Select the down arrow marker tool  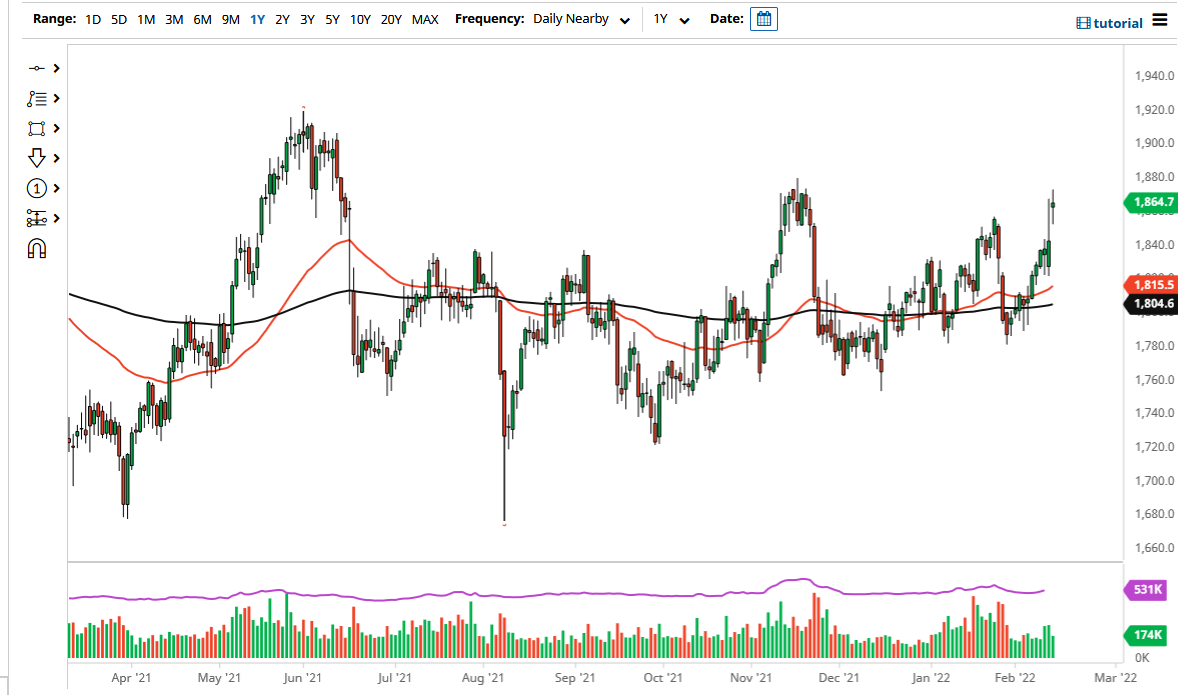(36, 157)
